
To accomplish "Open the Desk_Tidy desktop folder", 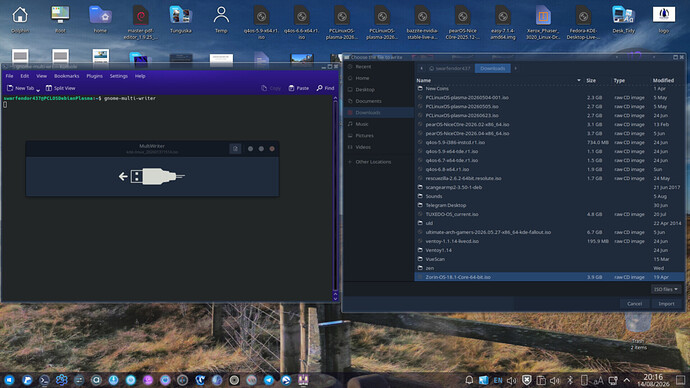I will 624,19.
